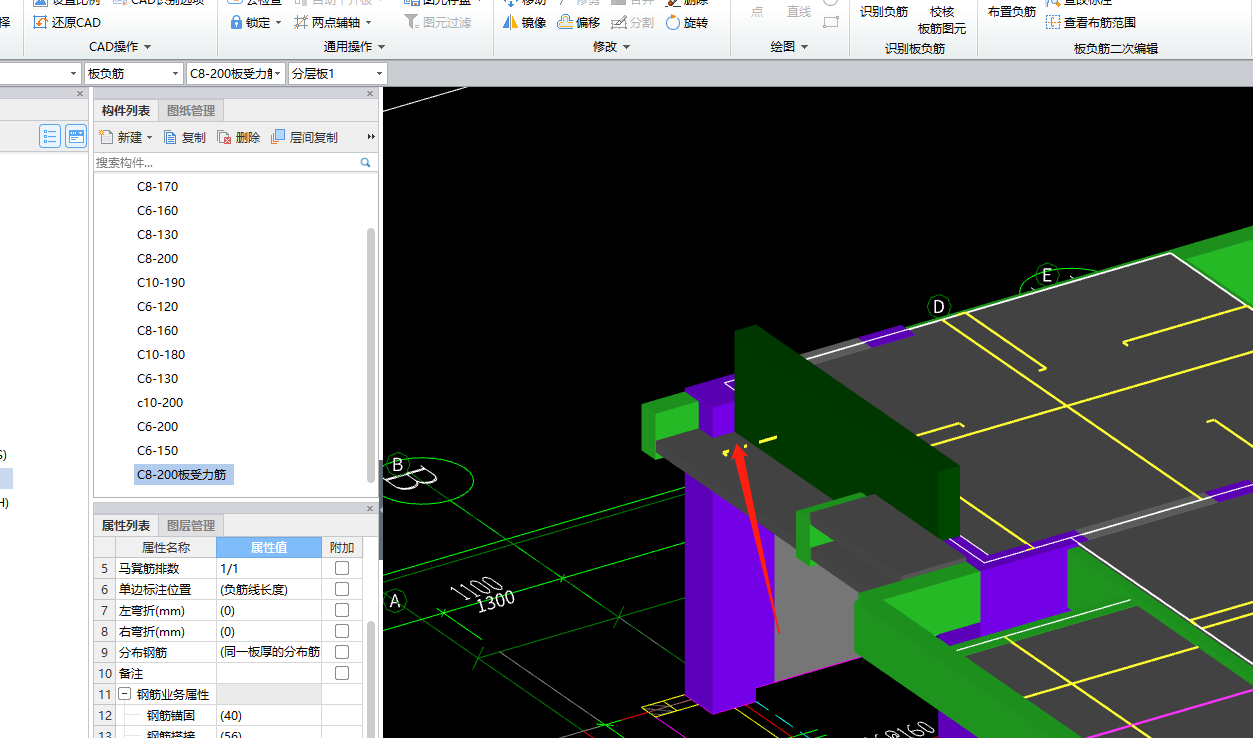Image resolution: width=1253 pixels, height=738 pixels.
Task: Click the 删除 delete component button
Action: click(x=239, y=137)
